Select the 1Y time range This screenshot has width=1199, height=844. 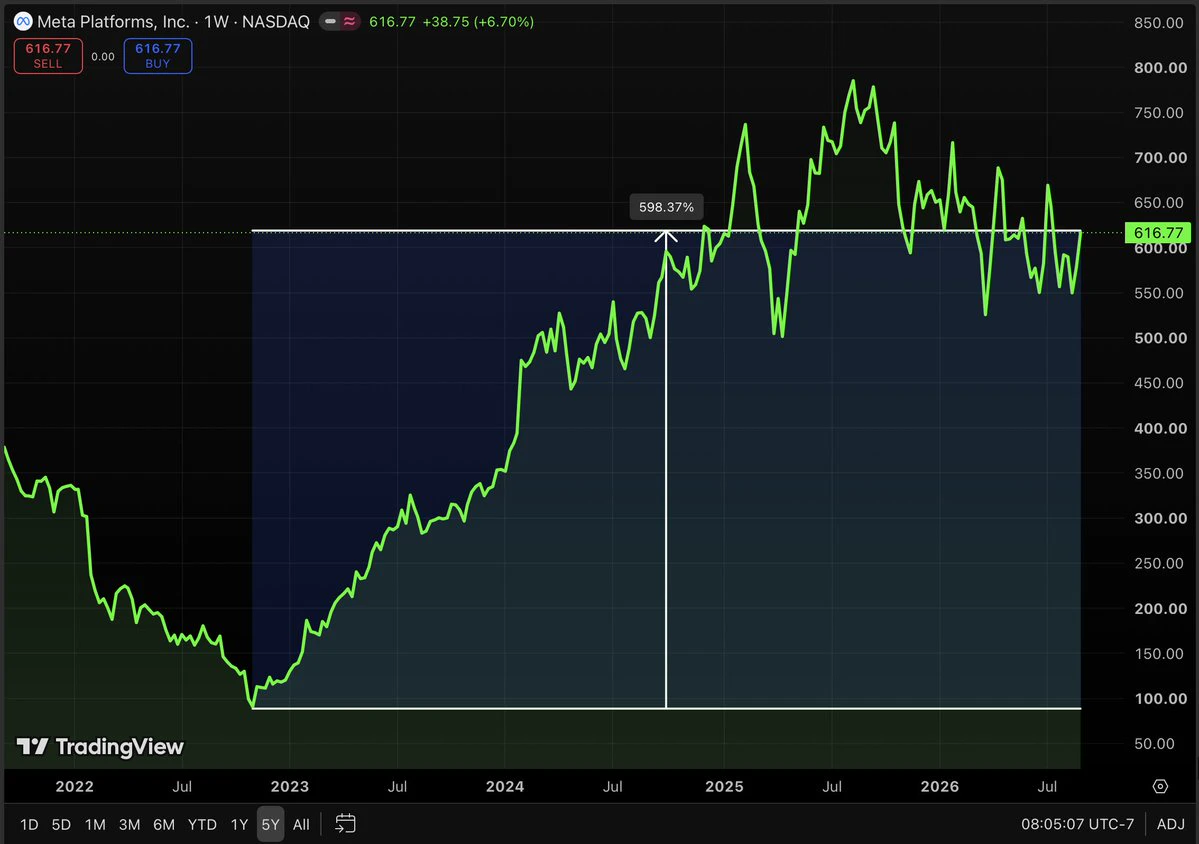239,824
